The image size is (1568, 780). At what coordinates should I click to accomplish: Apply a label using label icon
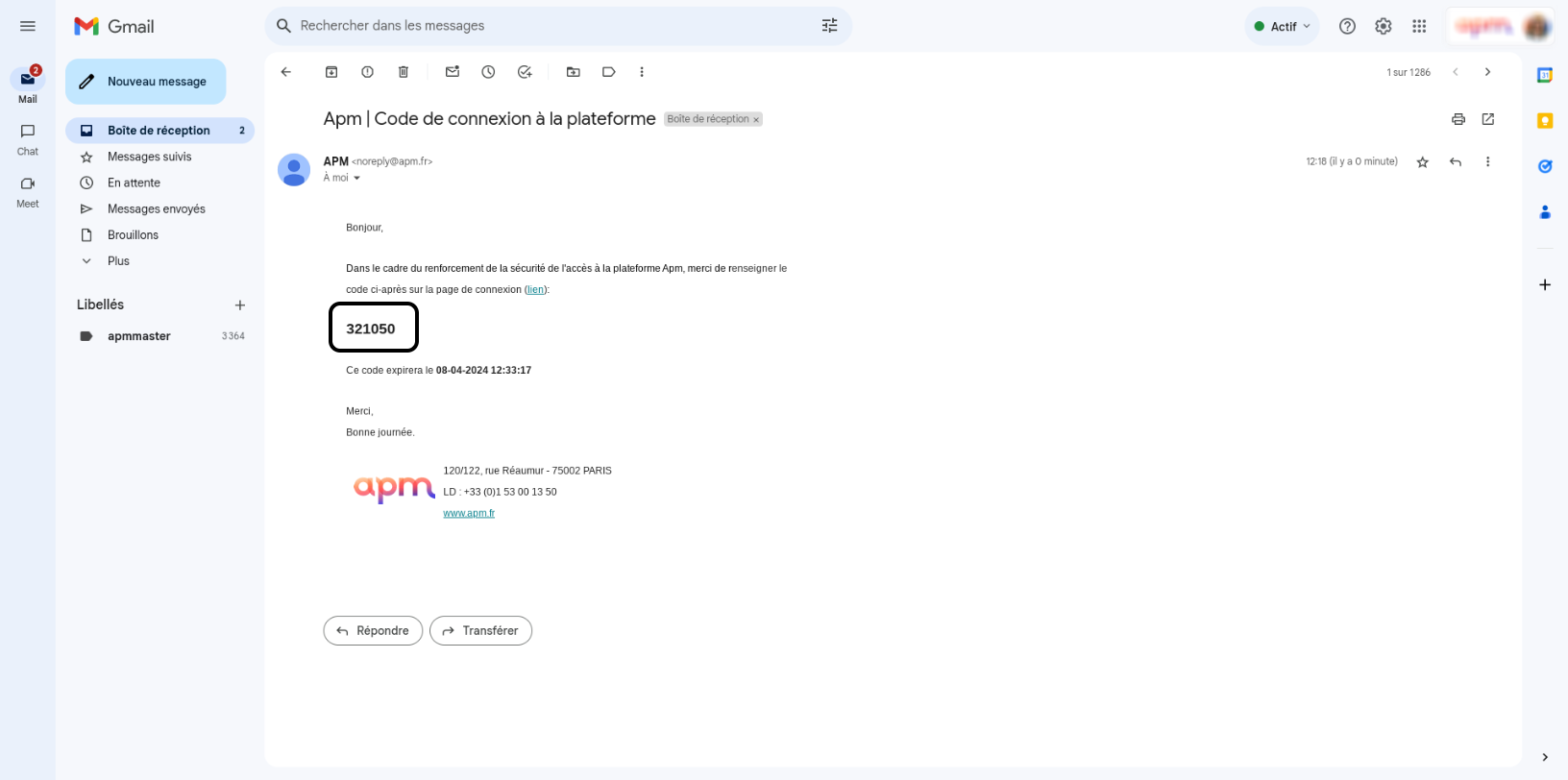[x=609, y=72]
